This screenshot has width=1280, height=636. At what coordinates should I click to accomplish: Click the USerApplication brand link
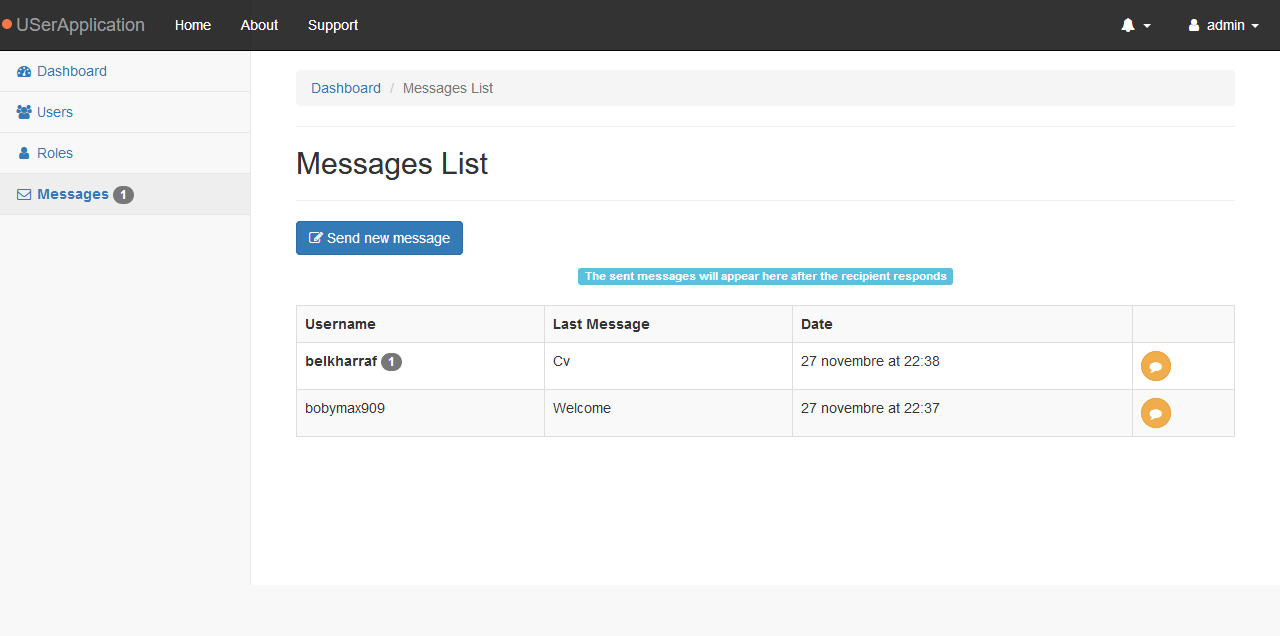point(80,25)
